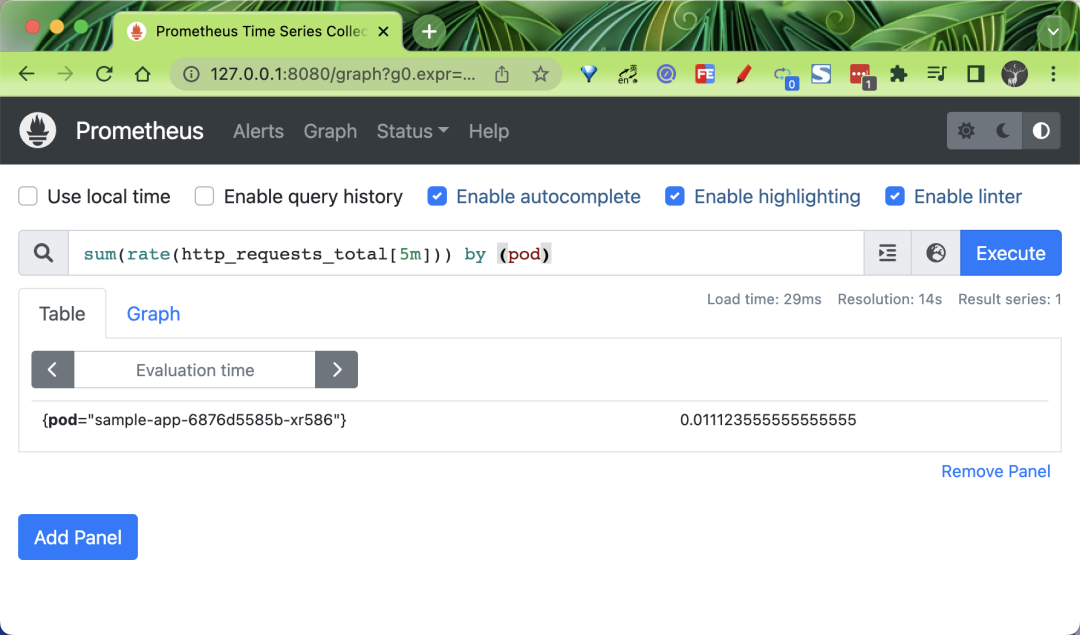Viewport: 1080px width, 635px height.
Task: Open the profile avatar menu
Action: coord(1015,74)
